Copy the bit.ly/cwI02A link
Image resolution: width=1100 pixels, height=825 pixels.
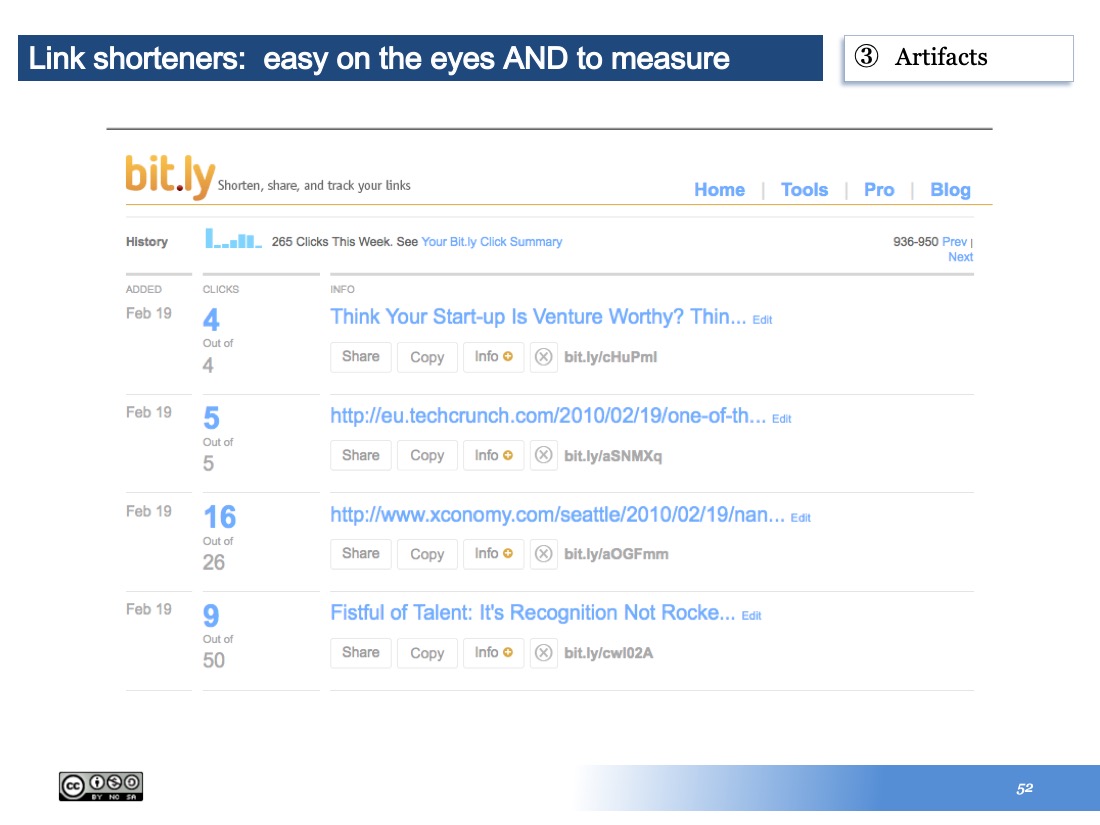coord(427,653)
